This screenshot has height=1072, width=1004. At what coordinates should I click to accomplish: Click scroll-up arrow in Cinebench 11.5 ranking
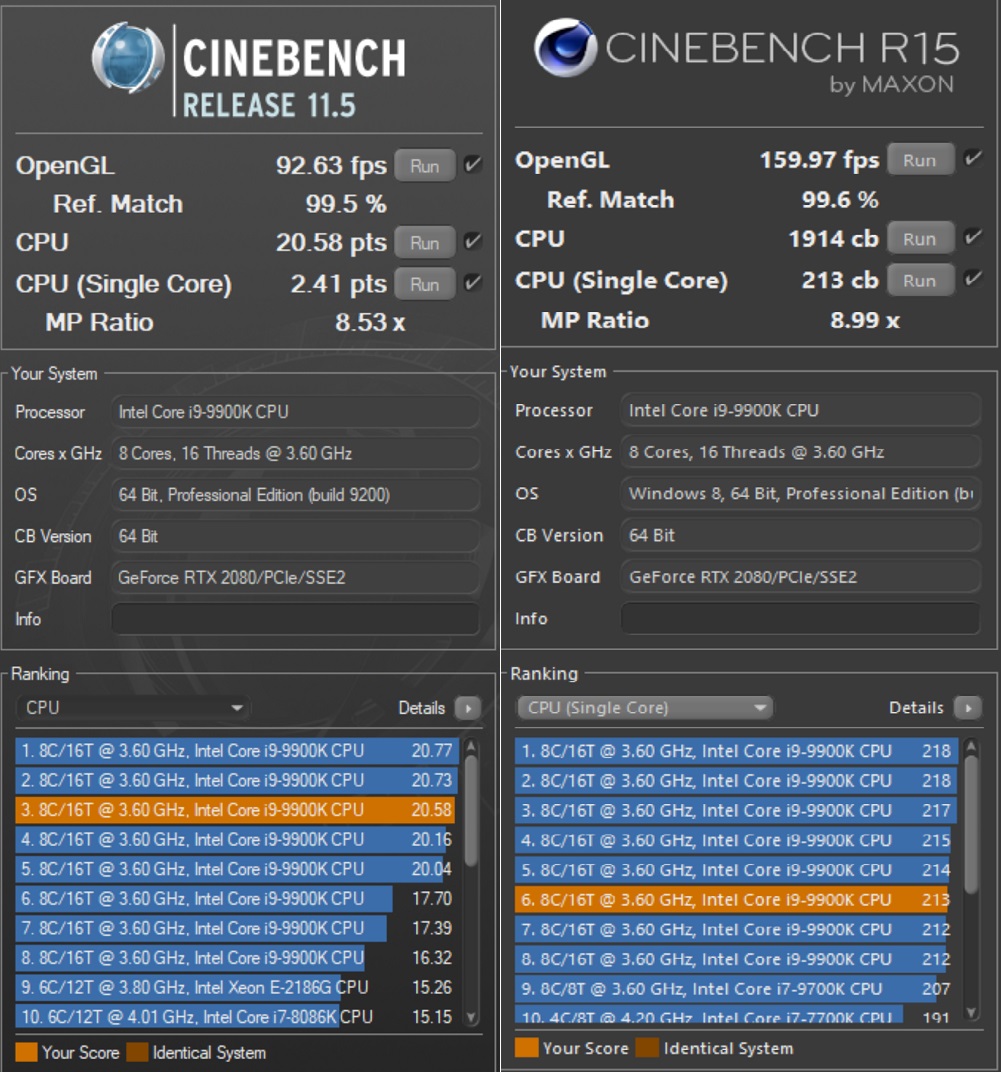coord(472,747)
